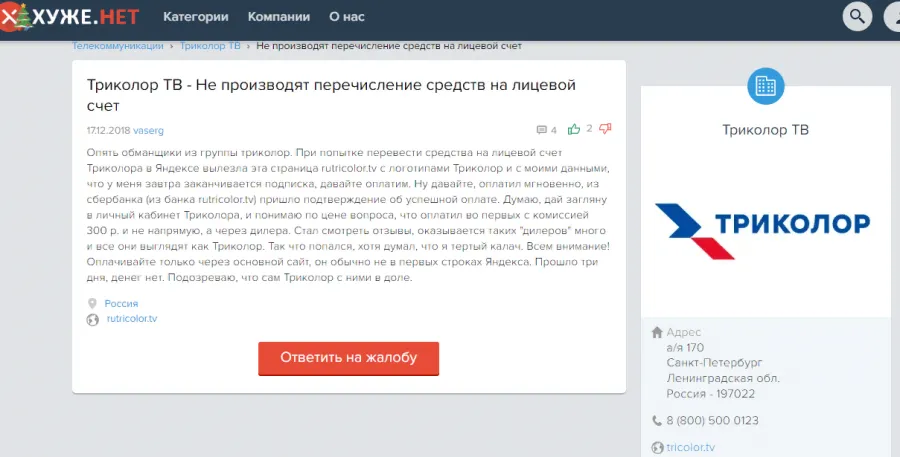
Task: Click the date 17.12.2018
Action: coord(108,130)
